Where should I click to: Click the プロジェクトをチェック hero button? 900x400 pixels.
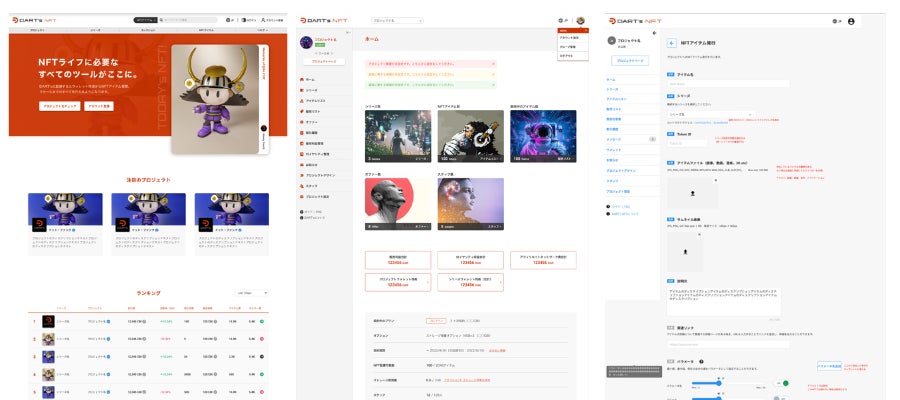(x=60, y=106)
